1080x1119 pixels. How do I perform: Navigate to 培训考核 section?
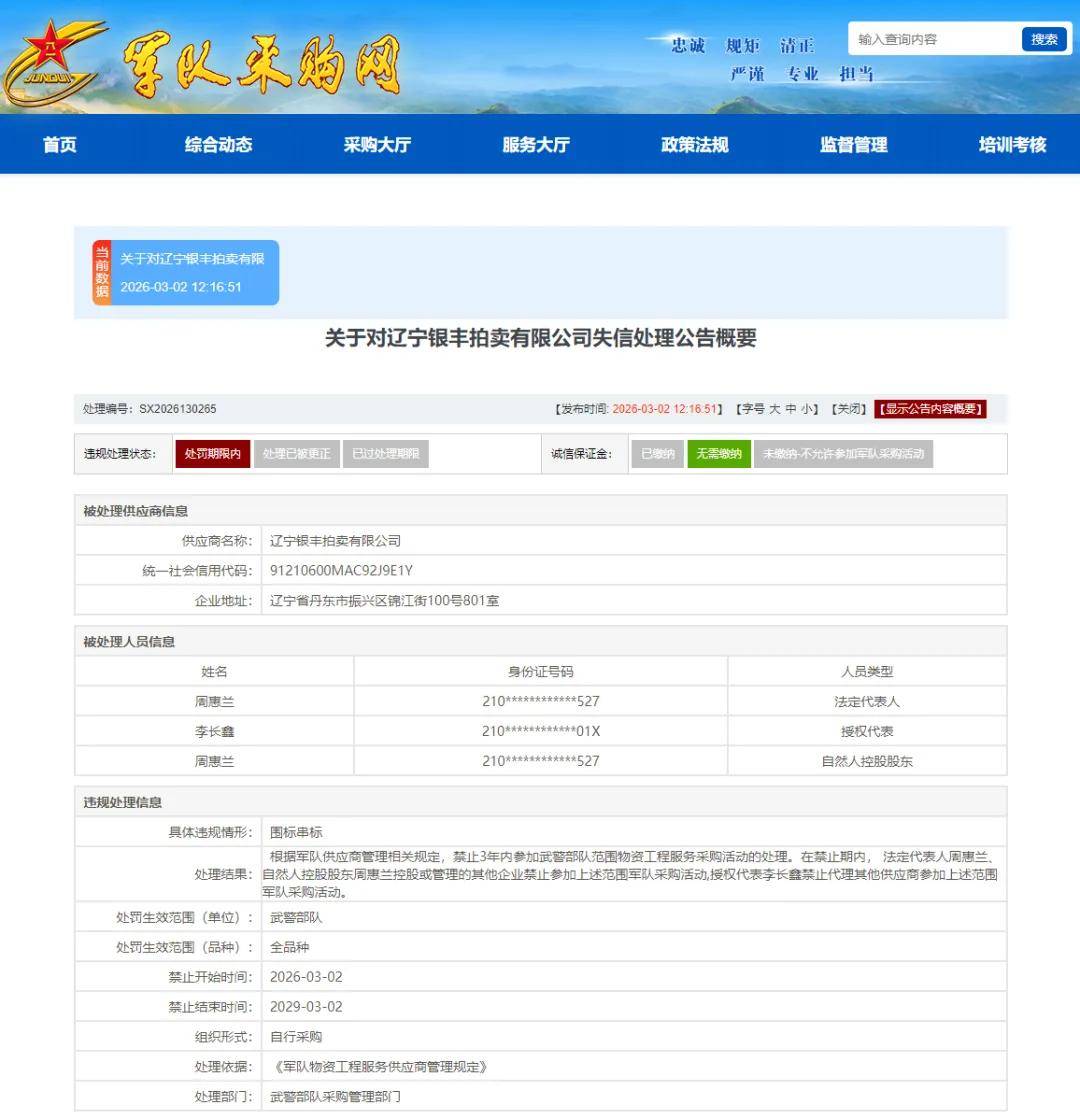(1012, 145)
